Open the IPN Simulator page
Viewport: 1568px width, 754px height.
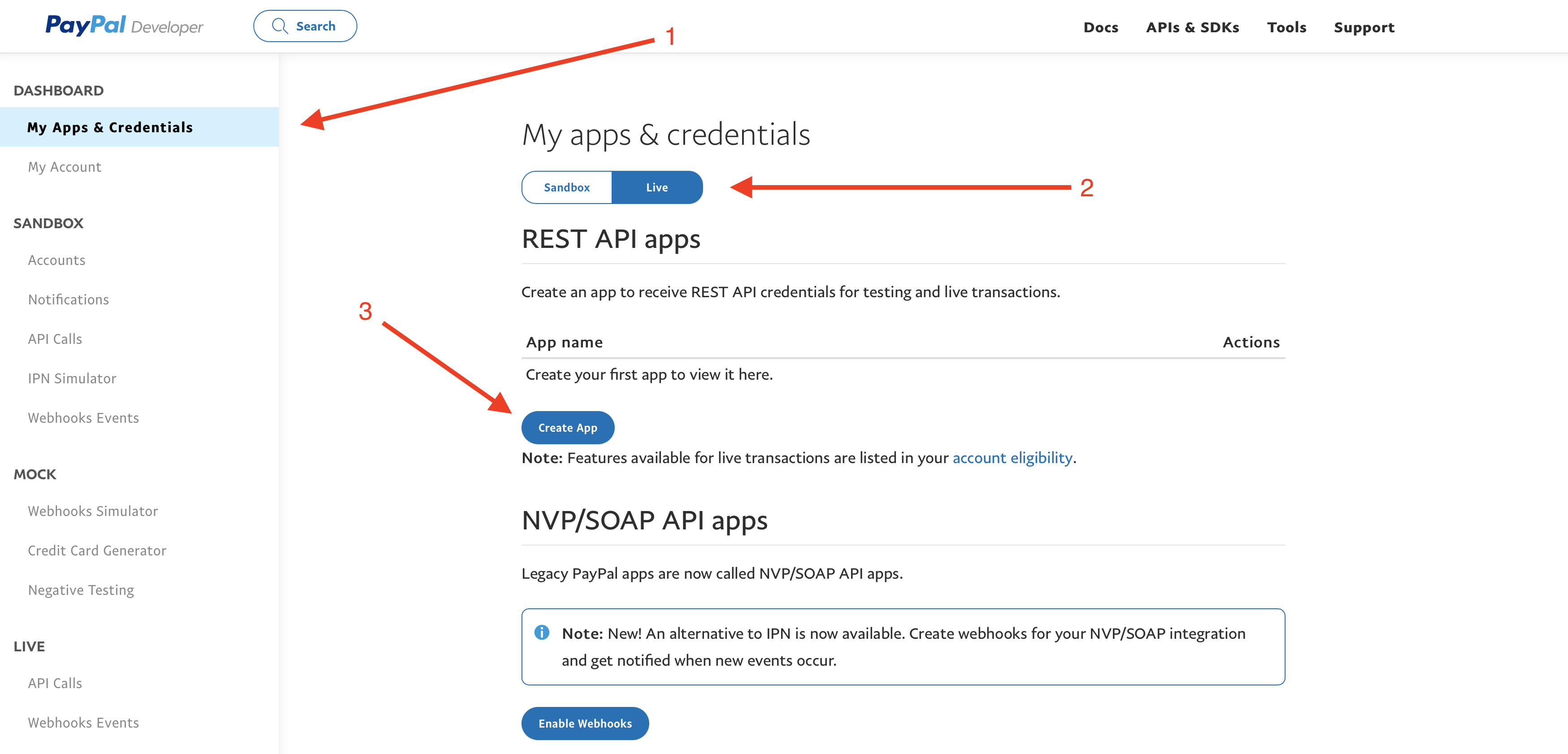[72, 378]
